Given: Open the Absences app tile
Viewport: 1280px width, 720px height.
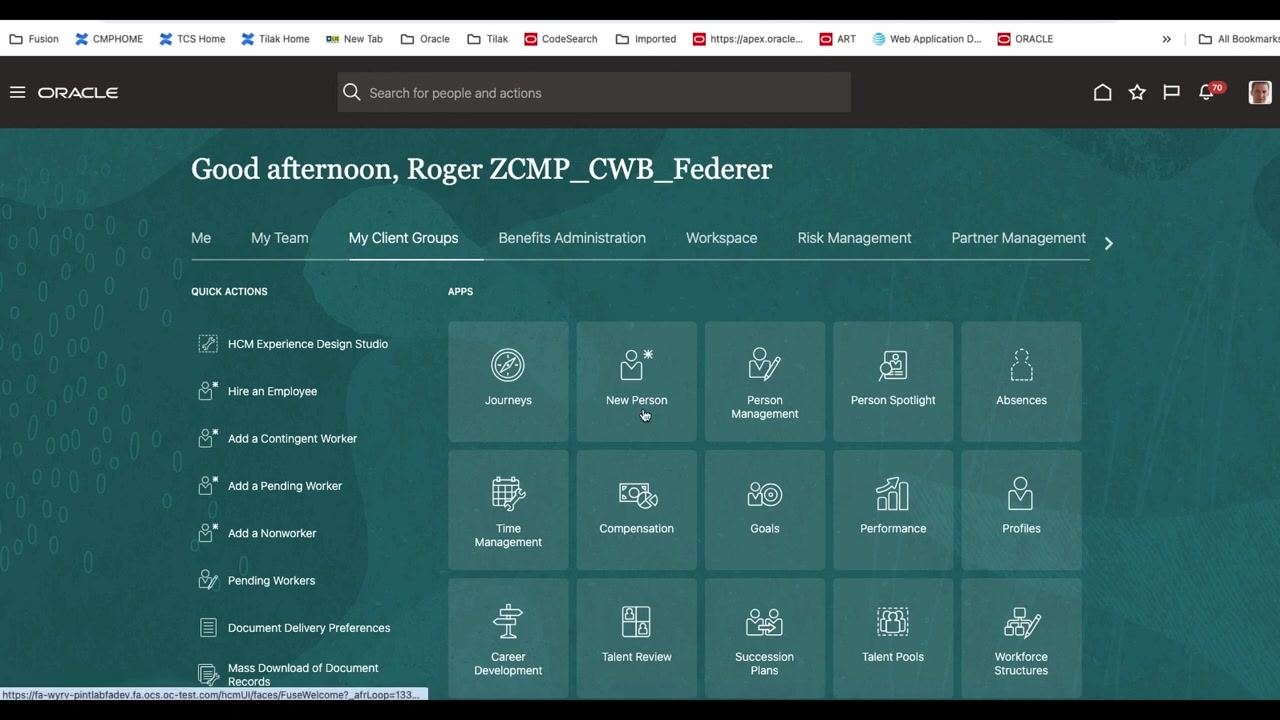Looking at the screenshot, I should pos(1021,381).
